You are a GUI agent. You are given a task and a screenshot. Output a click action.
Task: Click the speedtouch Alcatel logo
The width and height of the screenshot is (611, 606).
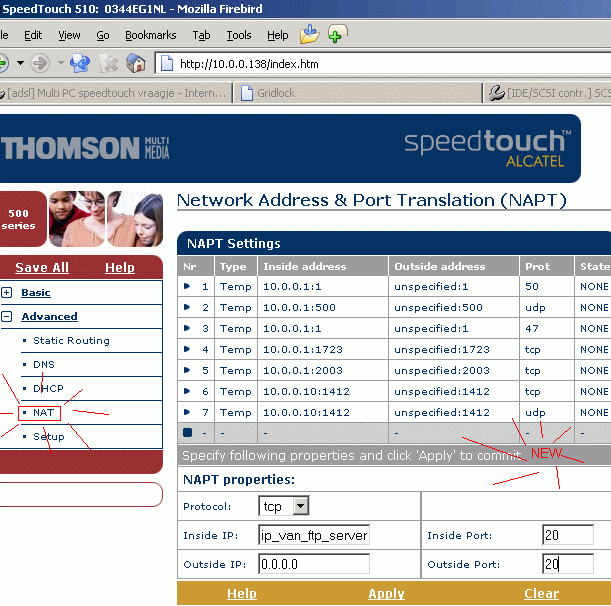pos(487,149)
